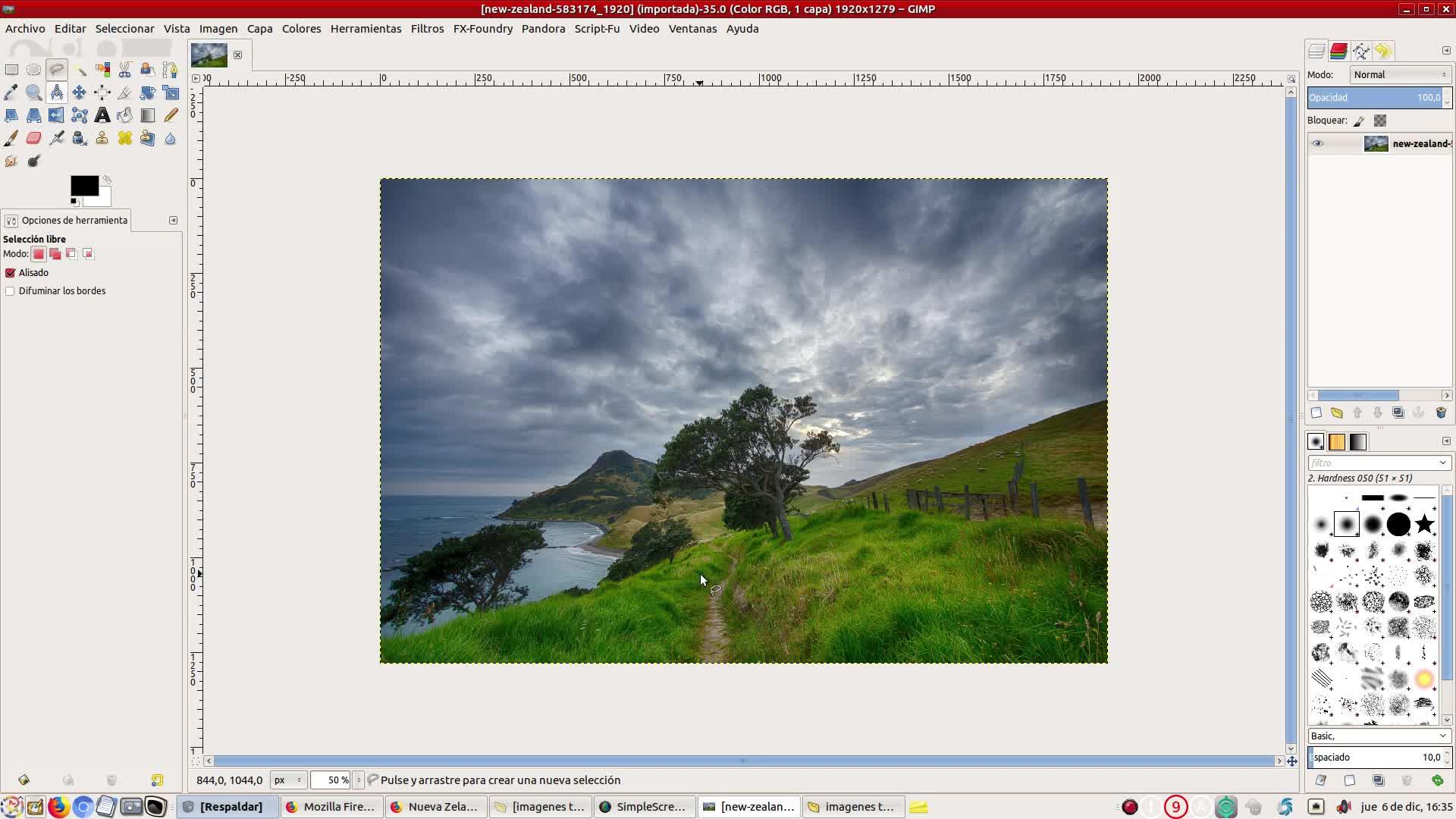1456x819 pixels.
Task: Switch to the Mozilla Firefox taskbar window
Action: click(x=331, y=806)
